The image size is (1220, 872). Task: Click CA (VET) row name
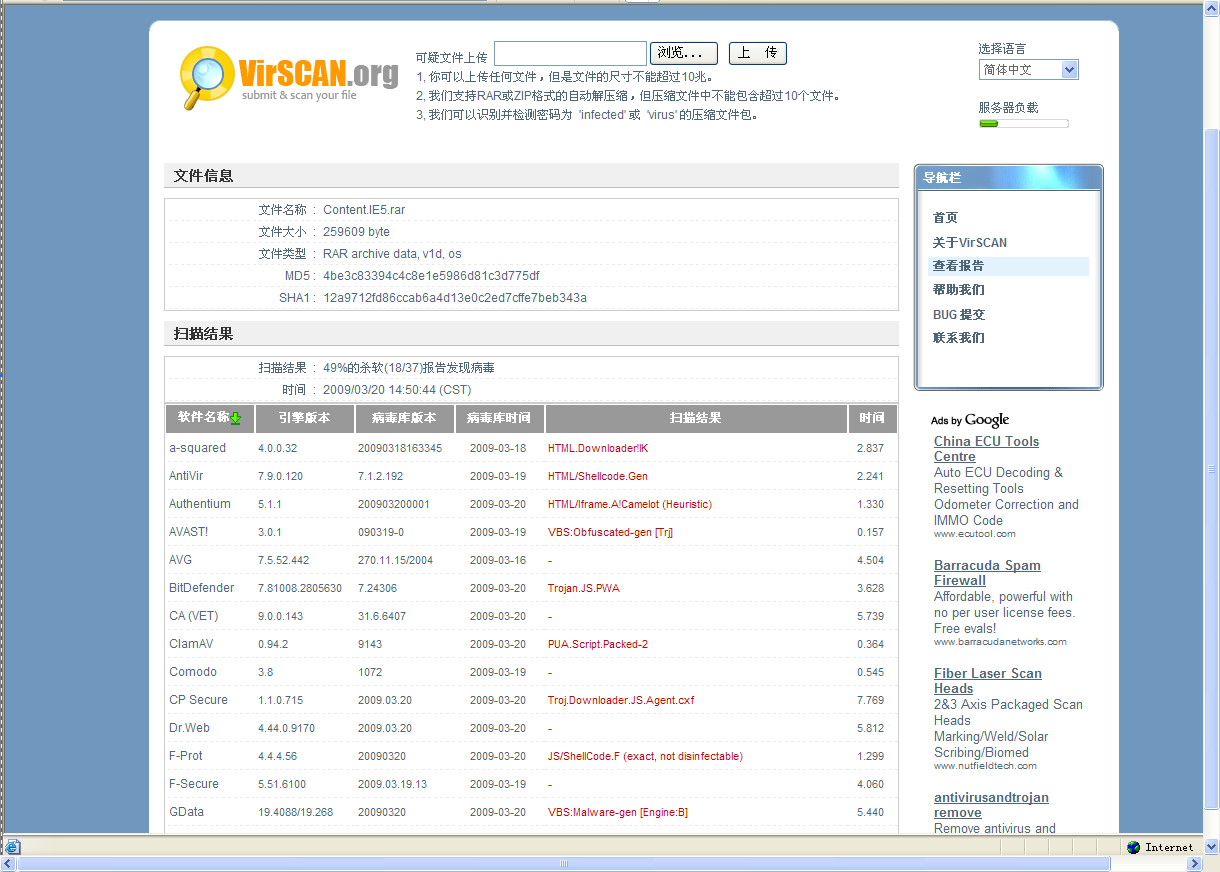(193, 616)
